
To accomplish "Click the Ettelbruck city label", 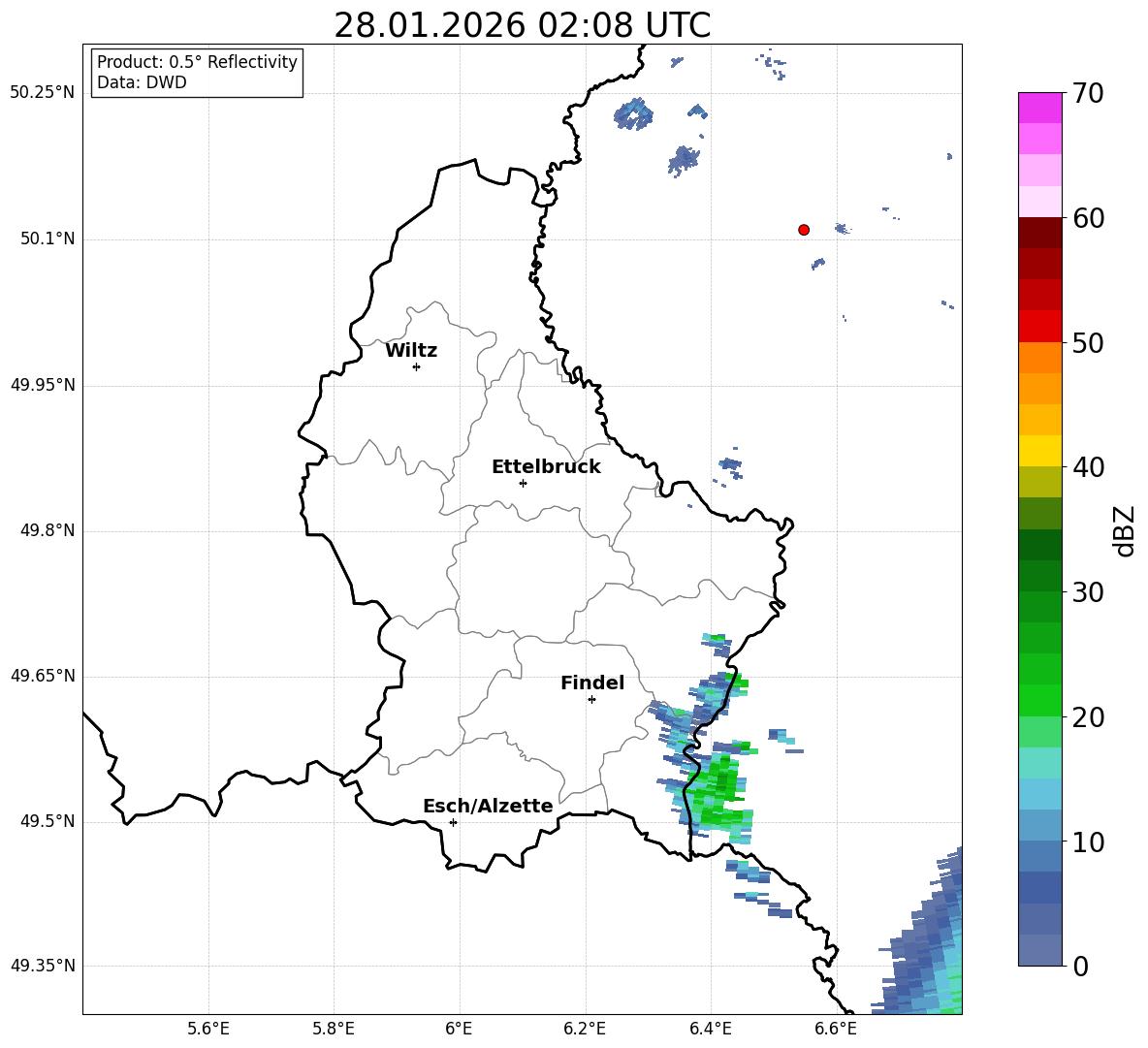I will tap(546, 467).
